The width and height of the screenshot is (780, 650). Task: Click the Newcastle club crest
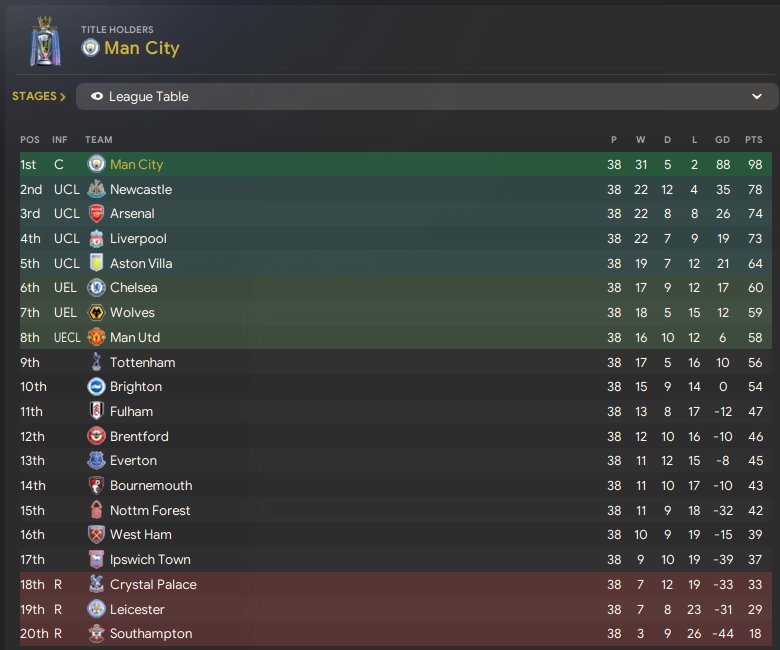[96, 189]
